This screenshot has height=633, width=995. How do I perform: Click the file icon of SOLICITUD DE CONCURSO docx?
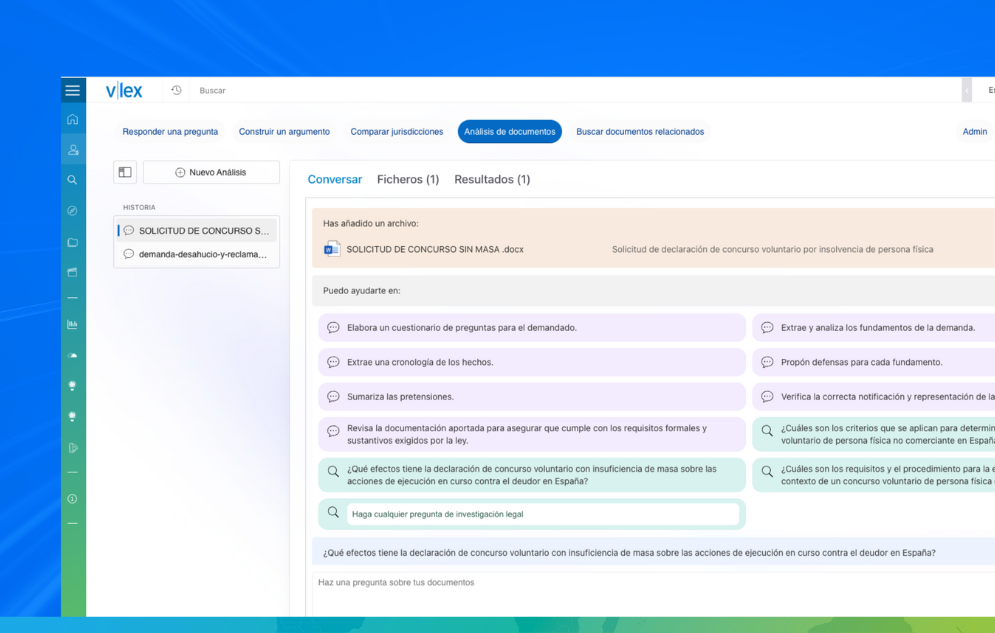click(x=331, y=248)
